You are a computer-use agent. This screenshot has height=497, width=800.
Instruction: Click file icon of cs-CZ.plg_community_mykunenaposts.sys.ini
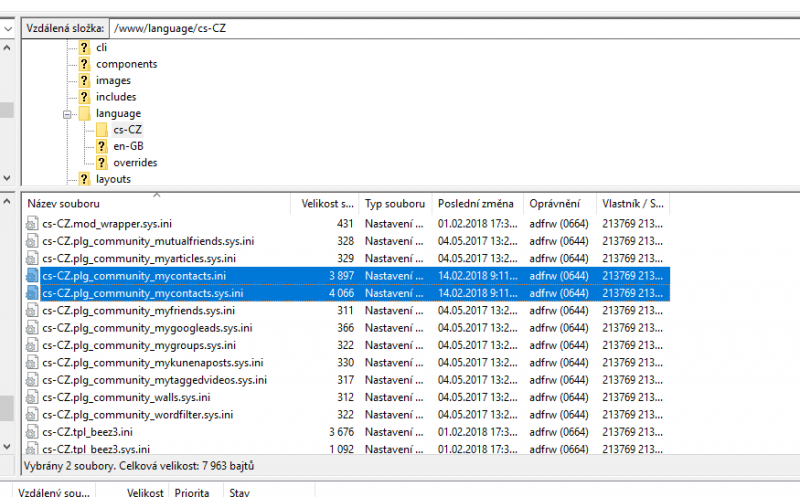tap(32, 362)
